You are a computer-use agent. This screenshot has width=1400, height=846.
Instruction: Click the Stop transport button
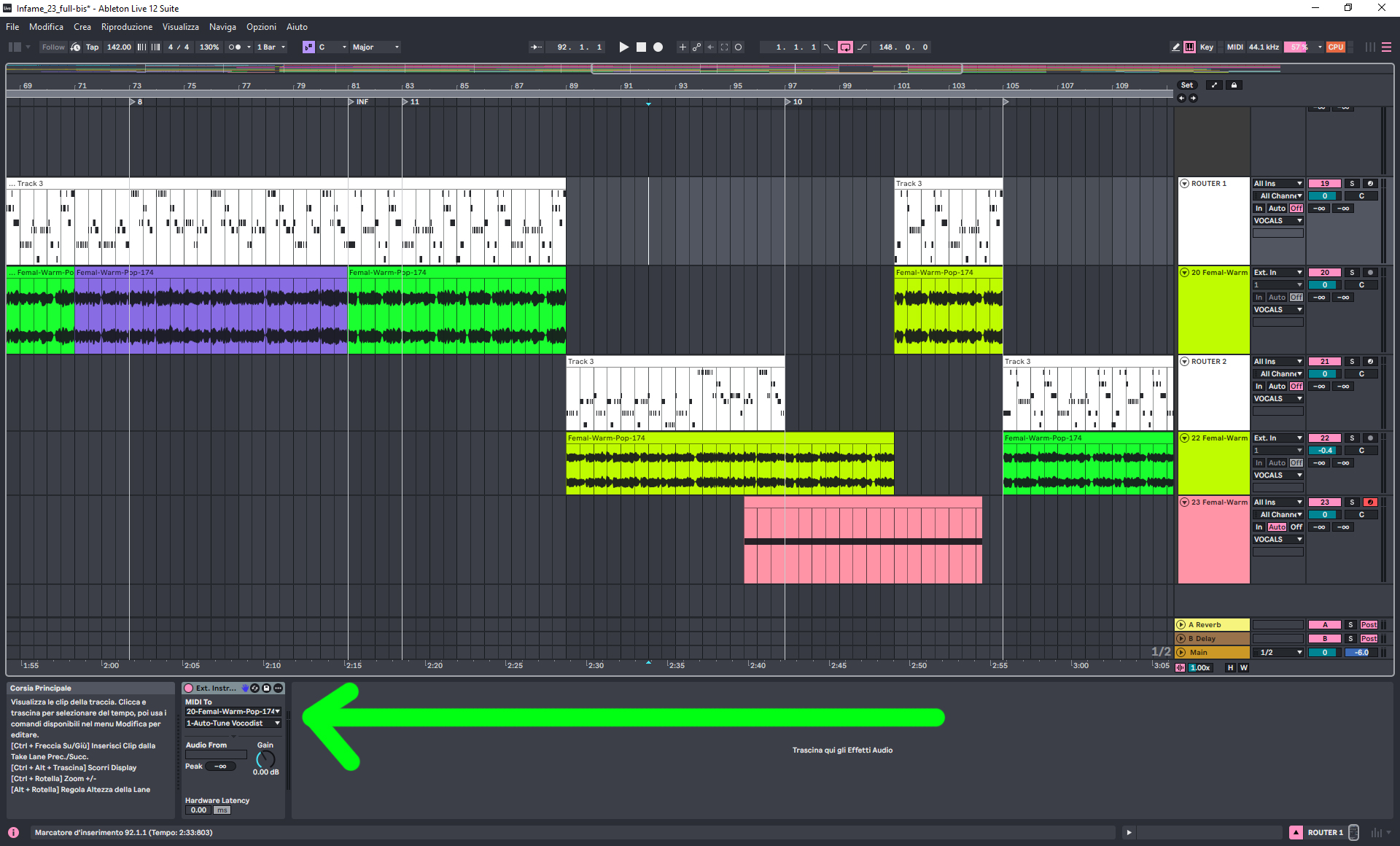(x=641, y=47)
